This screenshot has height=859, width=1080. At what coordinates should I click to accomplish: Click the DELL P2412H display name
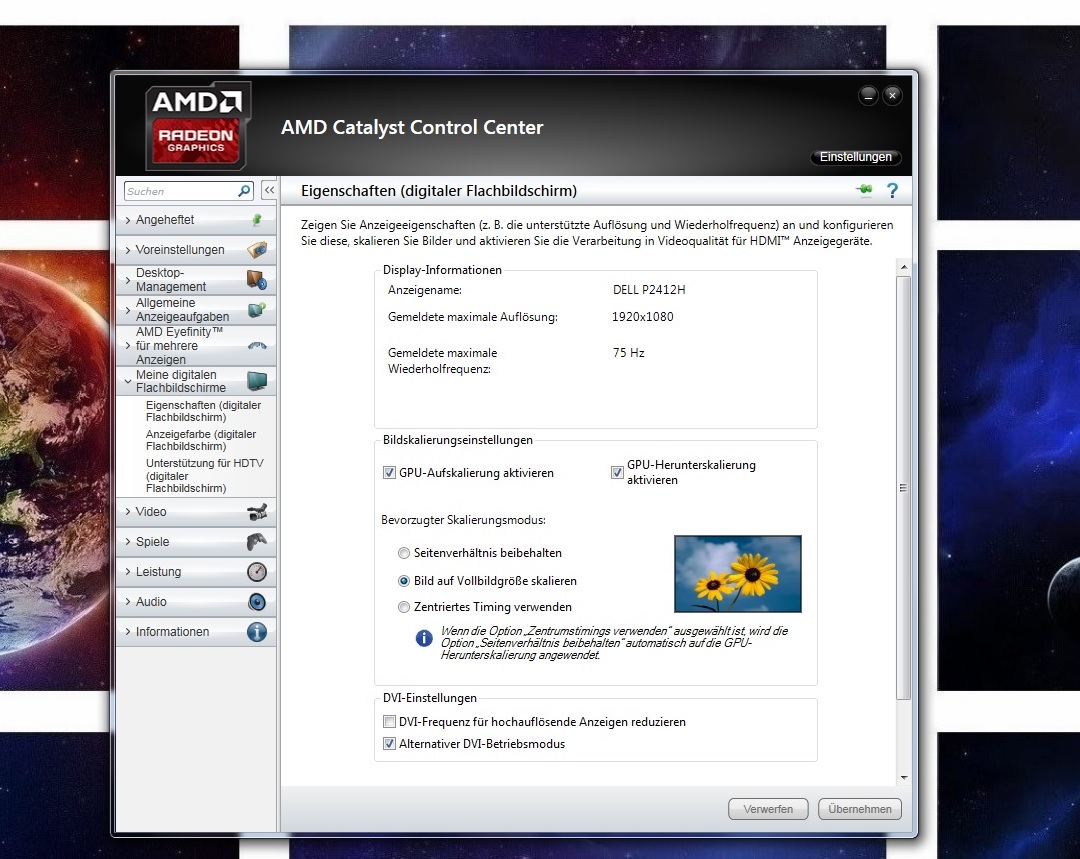tap(649, 290)
